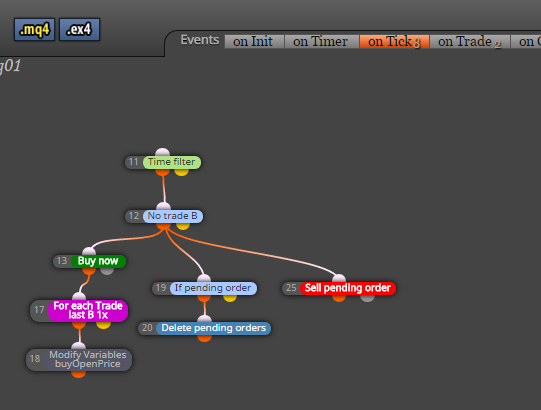Click If pending order input connector
The image size is (541, 410).
click(x=204, y=279)
